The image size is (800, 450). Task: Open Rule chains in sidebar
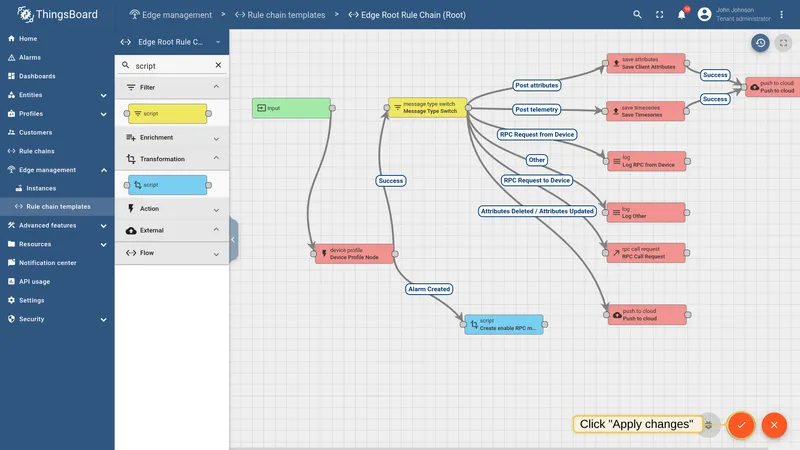pyautogui.click(x=57, y=151)
